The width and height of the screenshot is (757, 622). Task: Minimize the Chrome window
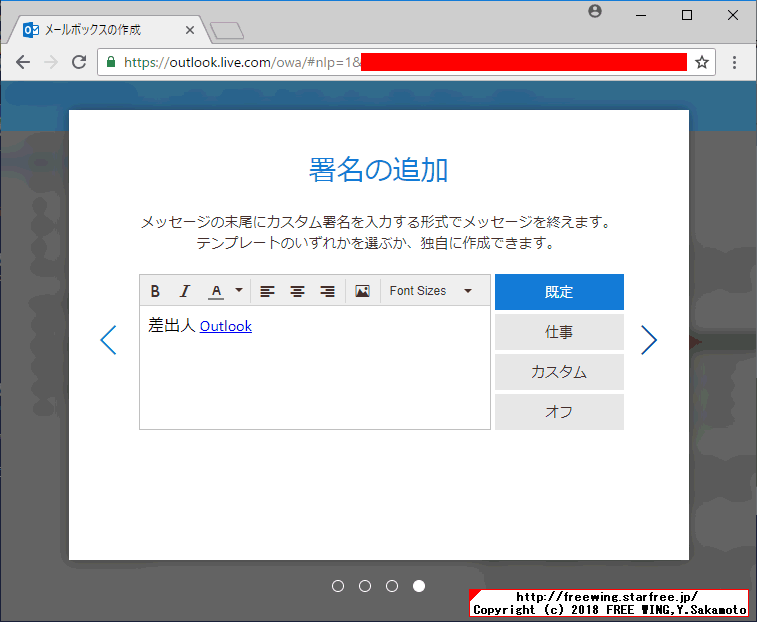641,15
